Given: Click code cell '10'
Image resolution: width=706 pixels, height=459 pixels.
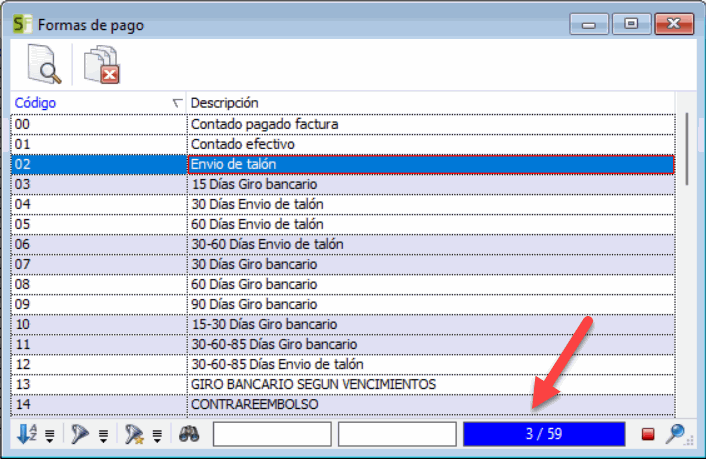Looking at the screenshot, I should (99, 324).
